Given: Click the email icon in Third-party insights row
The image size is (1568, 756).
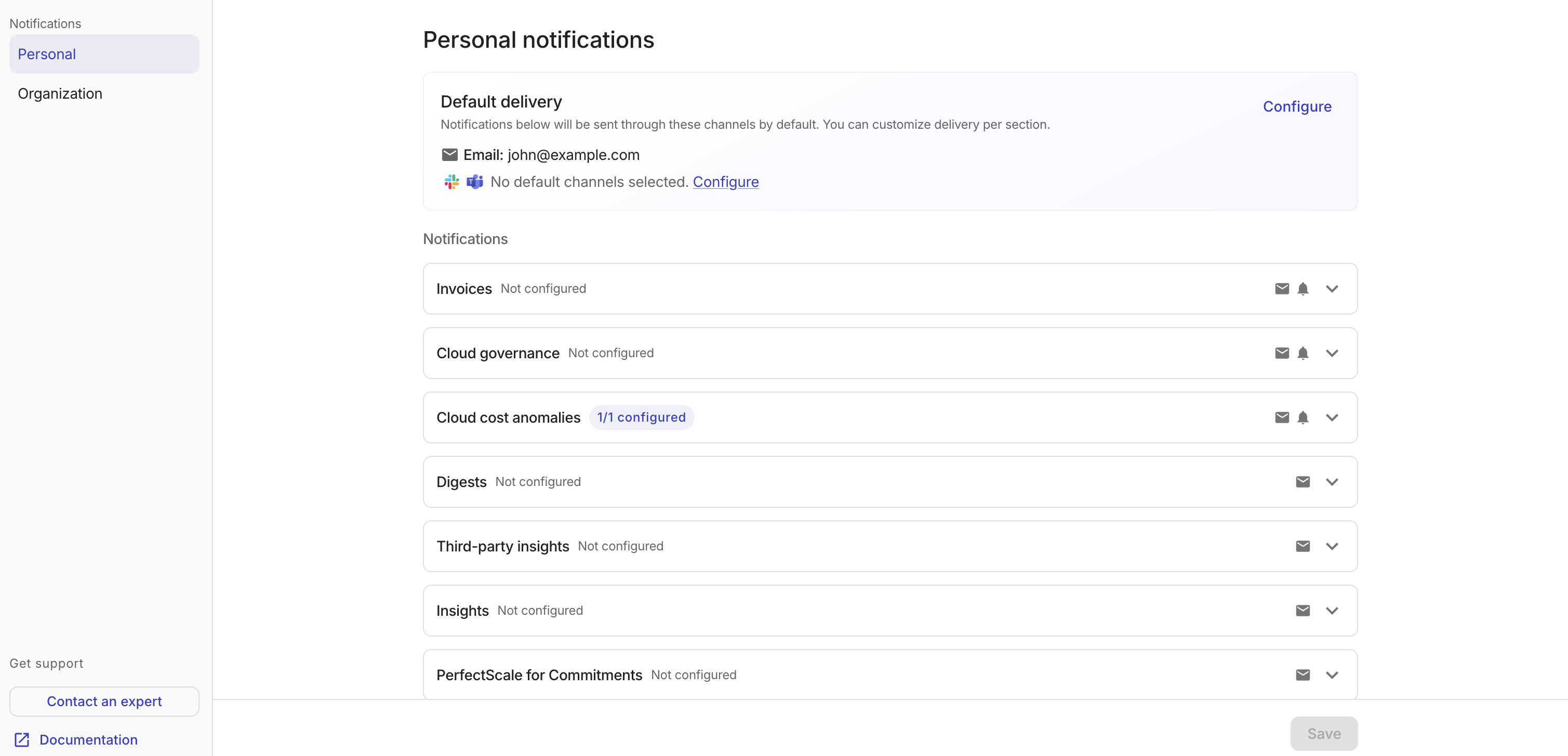Looking at the screenshot, I should coord(1303,546).
